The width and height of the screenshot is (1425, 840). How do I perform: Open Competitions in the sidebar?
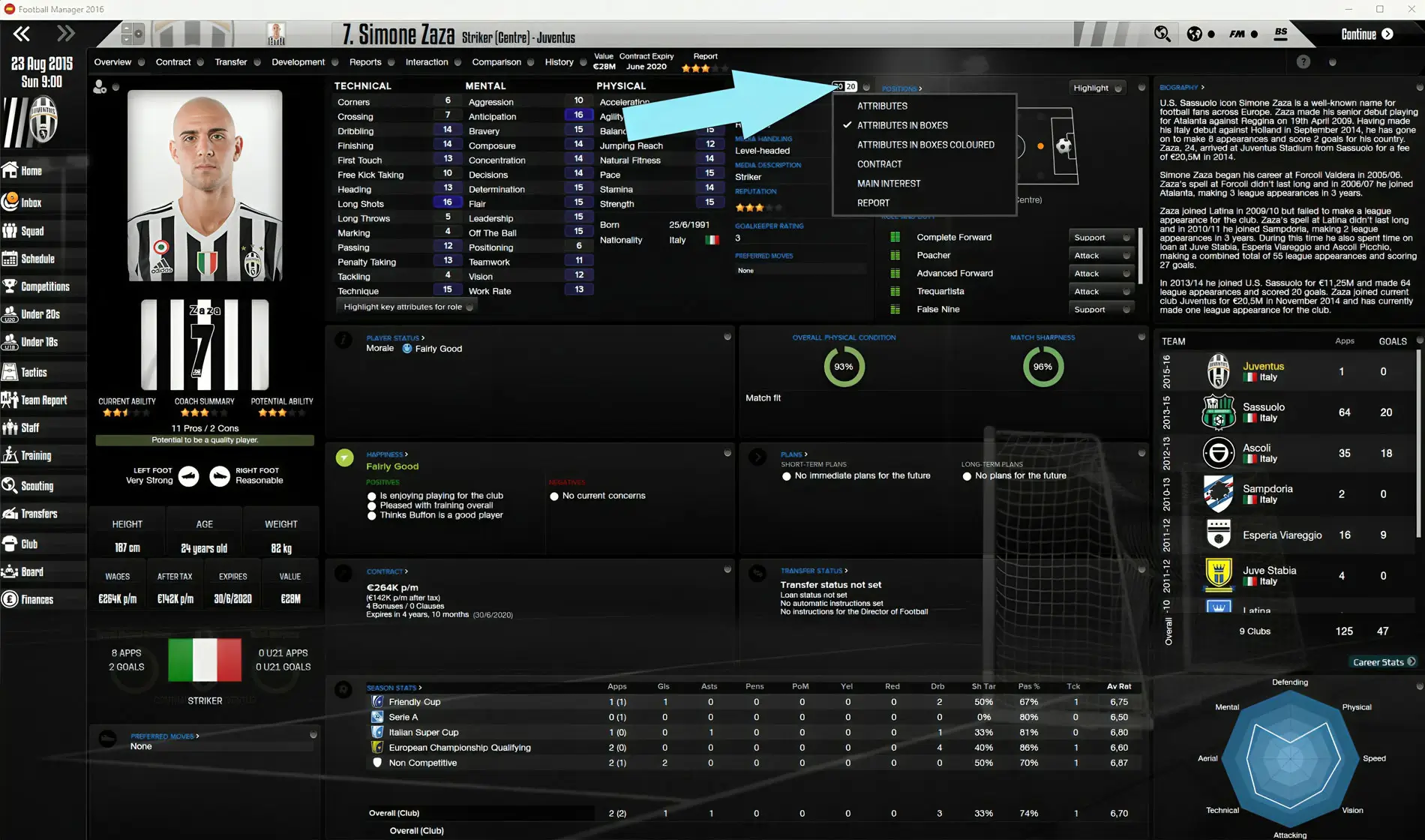coord(43,286)
